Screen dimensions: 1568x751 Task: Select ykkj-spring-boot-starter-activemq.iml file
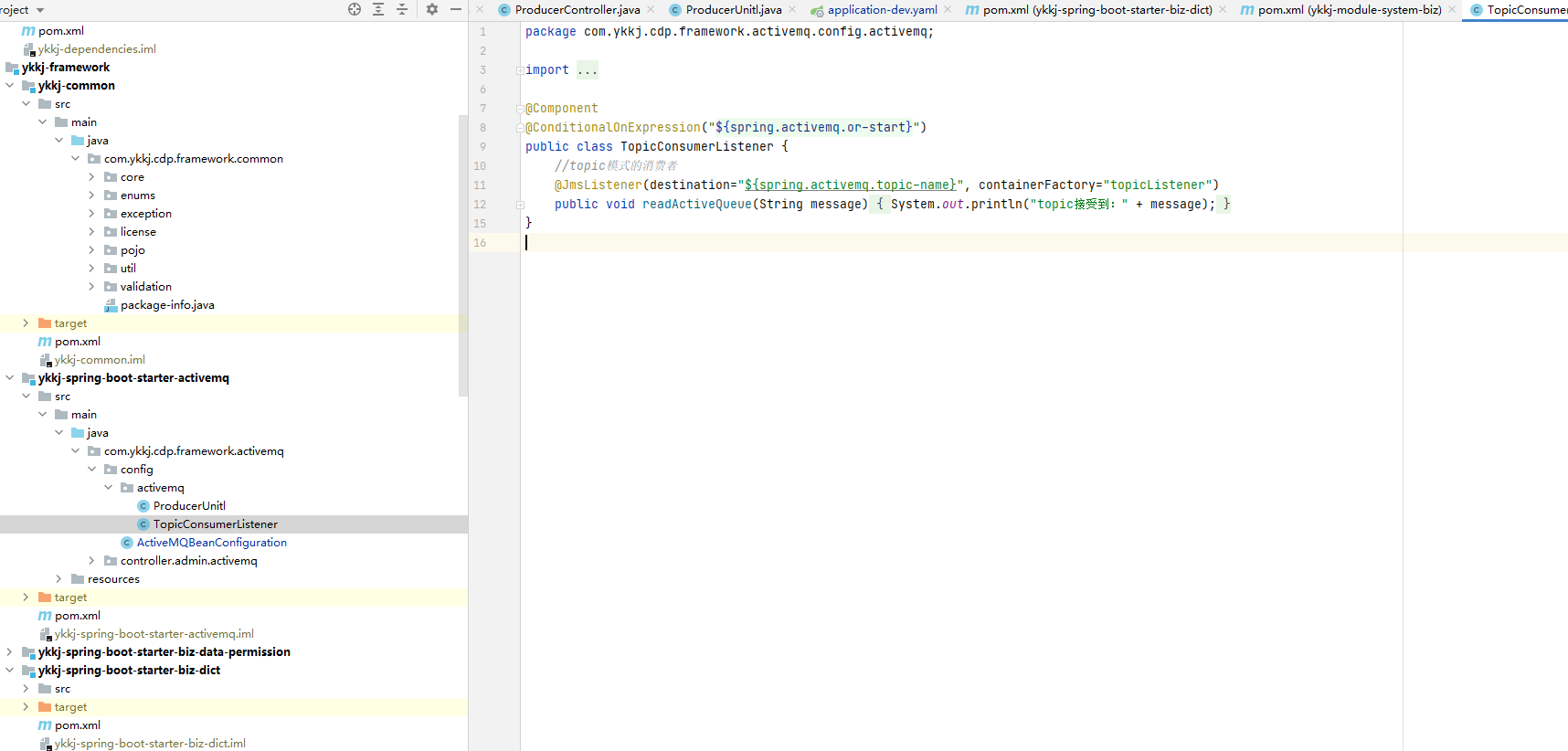pyautogui.click(x=154, y=633)
